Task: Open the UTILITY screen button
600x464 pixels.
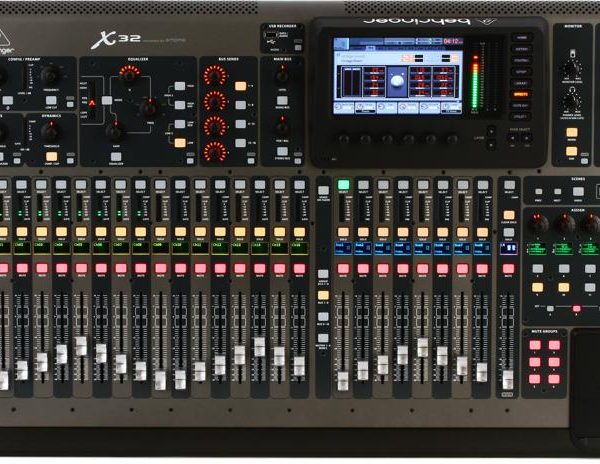Action: [x=520, y=116]
